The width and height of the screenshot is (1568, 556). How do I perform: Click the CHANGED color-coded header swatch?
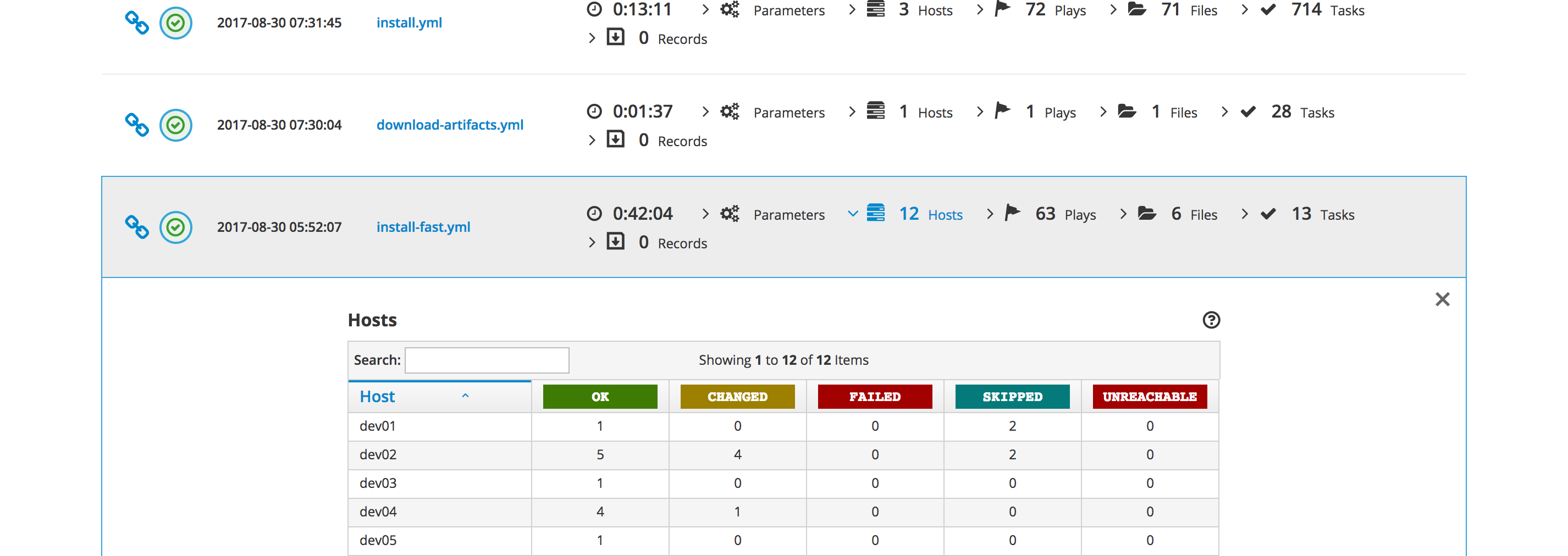[737, 397]
